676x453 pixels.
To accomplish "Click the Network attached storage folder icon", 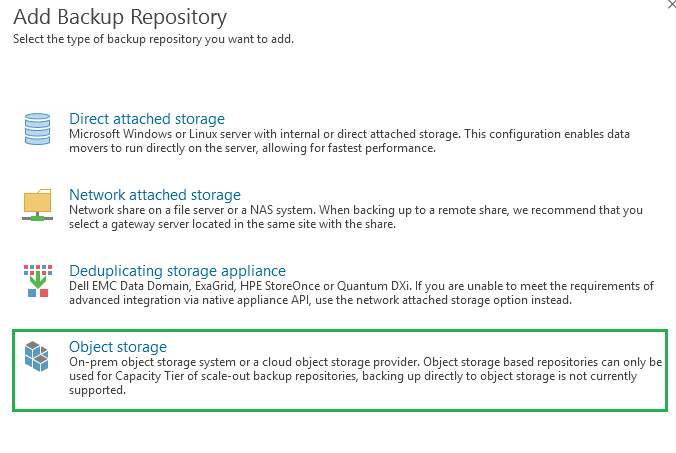I will click(37, 206).
